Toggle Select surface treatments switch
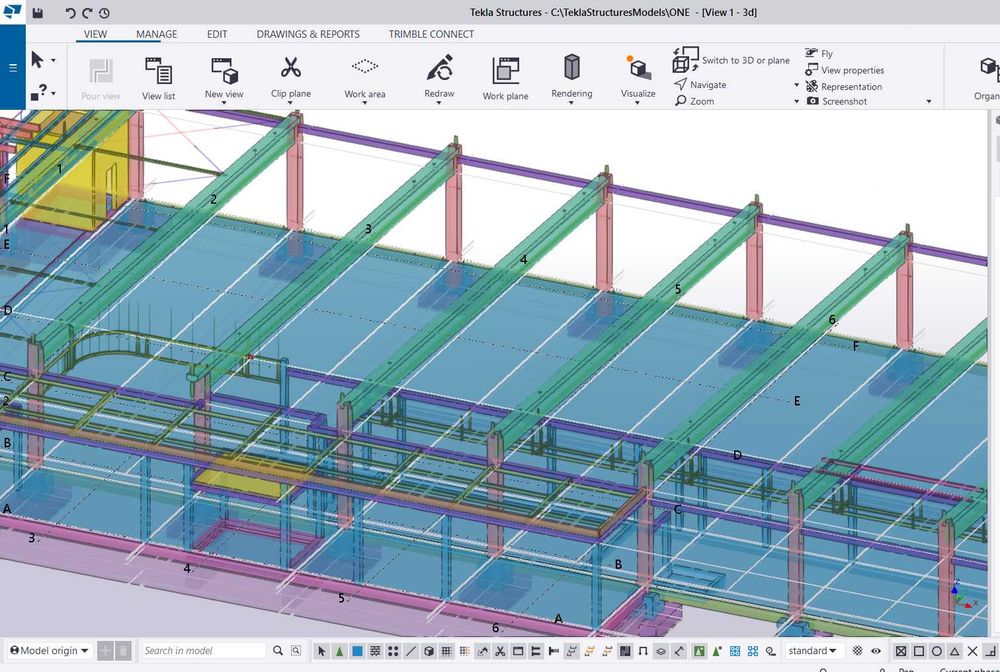This screenshot has height=672, width=1000. tap(375, 651)
